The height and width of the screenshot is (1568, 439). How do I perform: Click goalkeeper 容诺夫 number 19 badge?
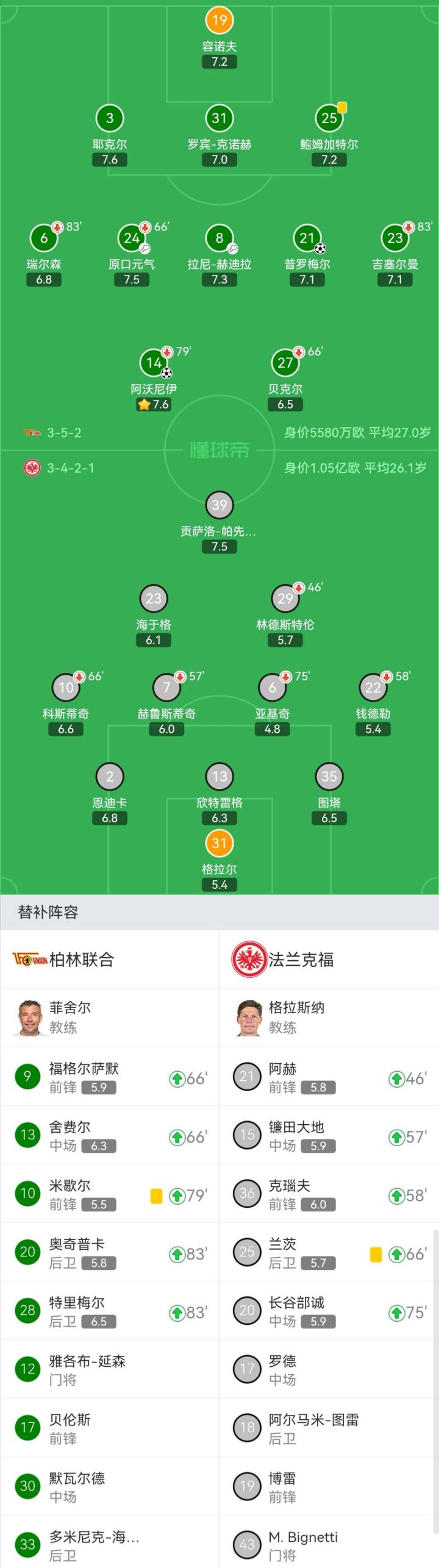tap(220, 20)
